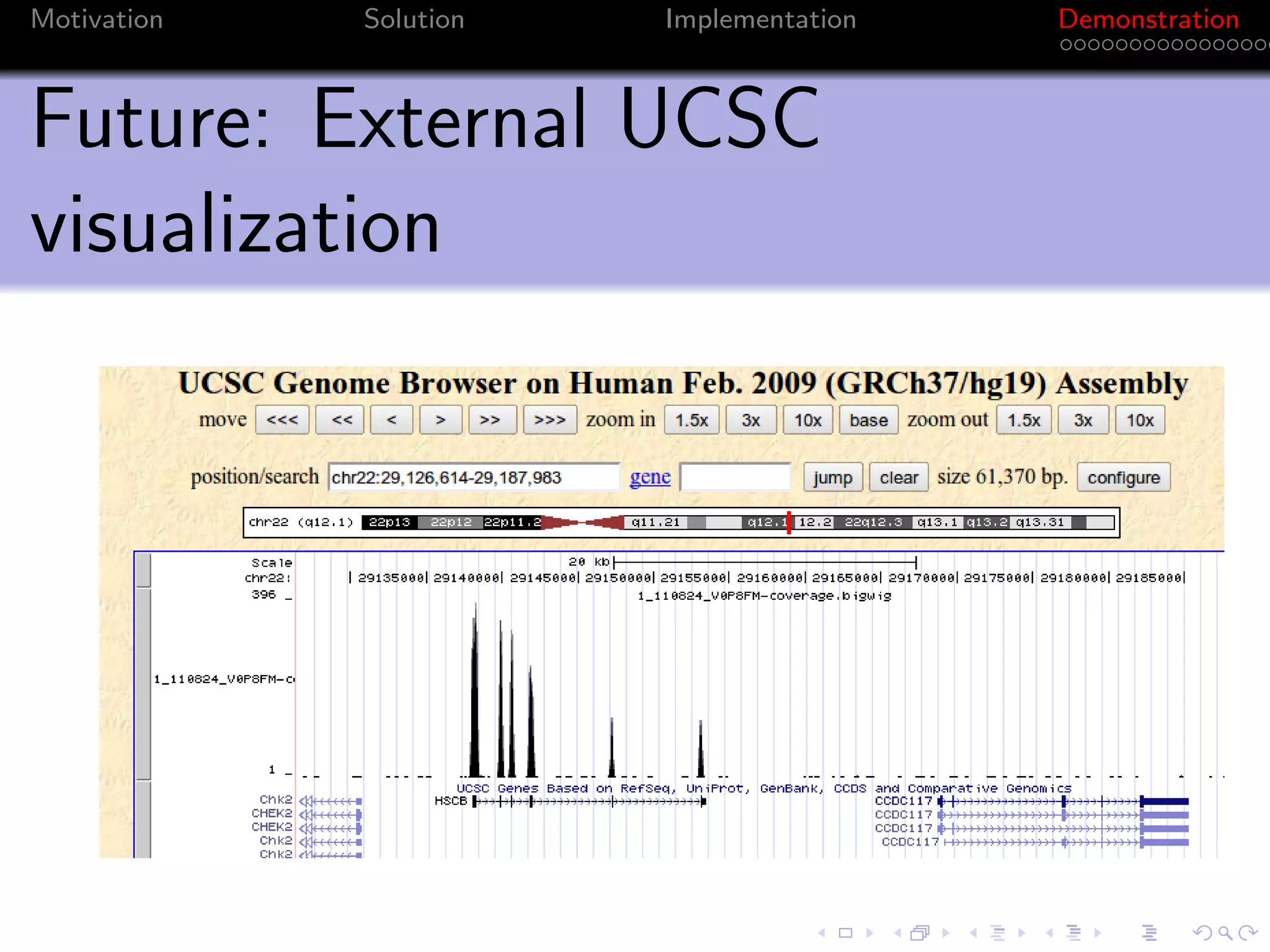Click the subsection lines icon
1270x952 pixels.
click(x=998, y=933)
